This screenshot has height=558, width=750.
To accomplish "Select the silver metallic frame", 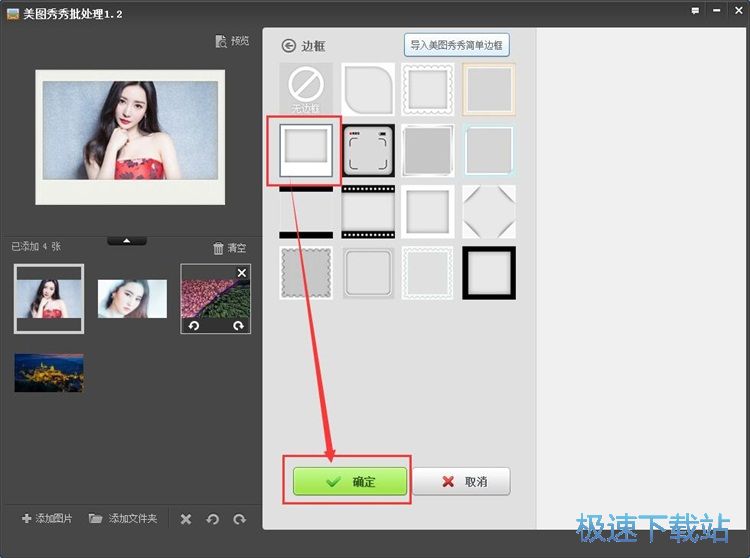I will [428, 150].
